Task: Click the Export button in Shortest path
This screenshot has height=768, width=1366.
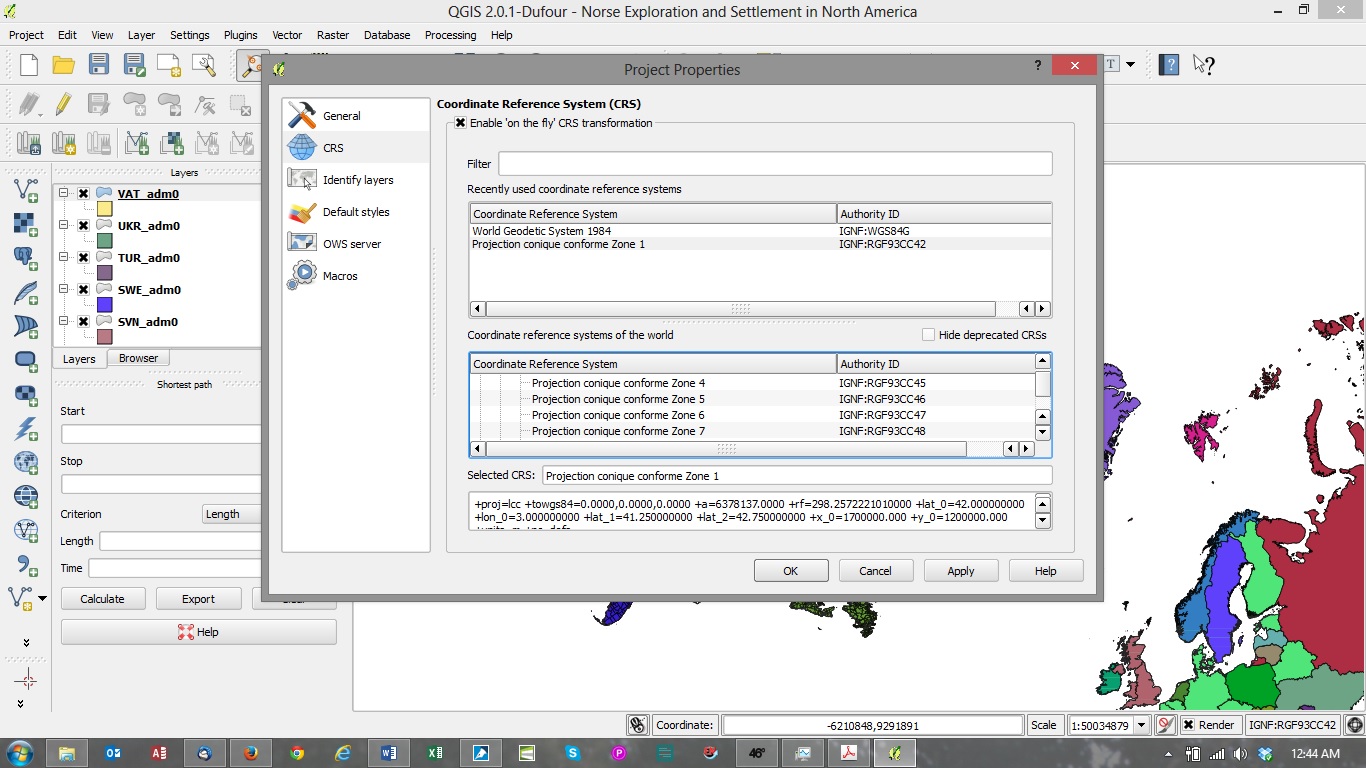Action: [x=198, y=599]
